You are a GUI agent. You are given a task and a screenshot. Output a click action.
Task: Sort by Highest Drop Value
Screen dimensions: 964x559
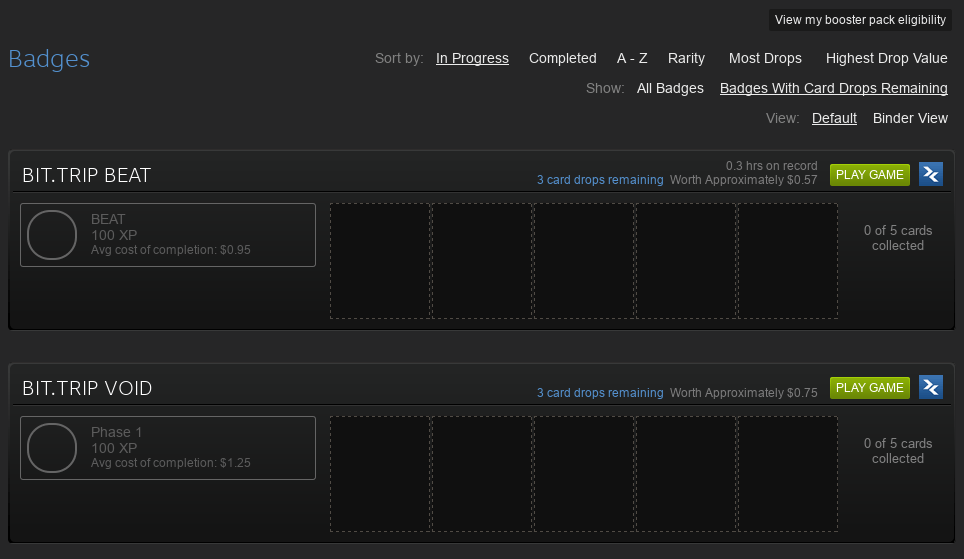tap(887, 58)
